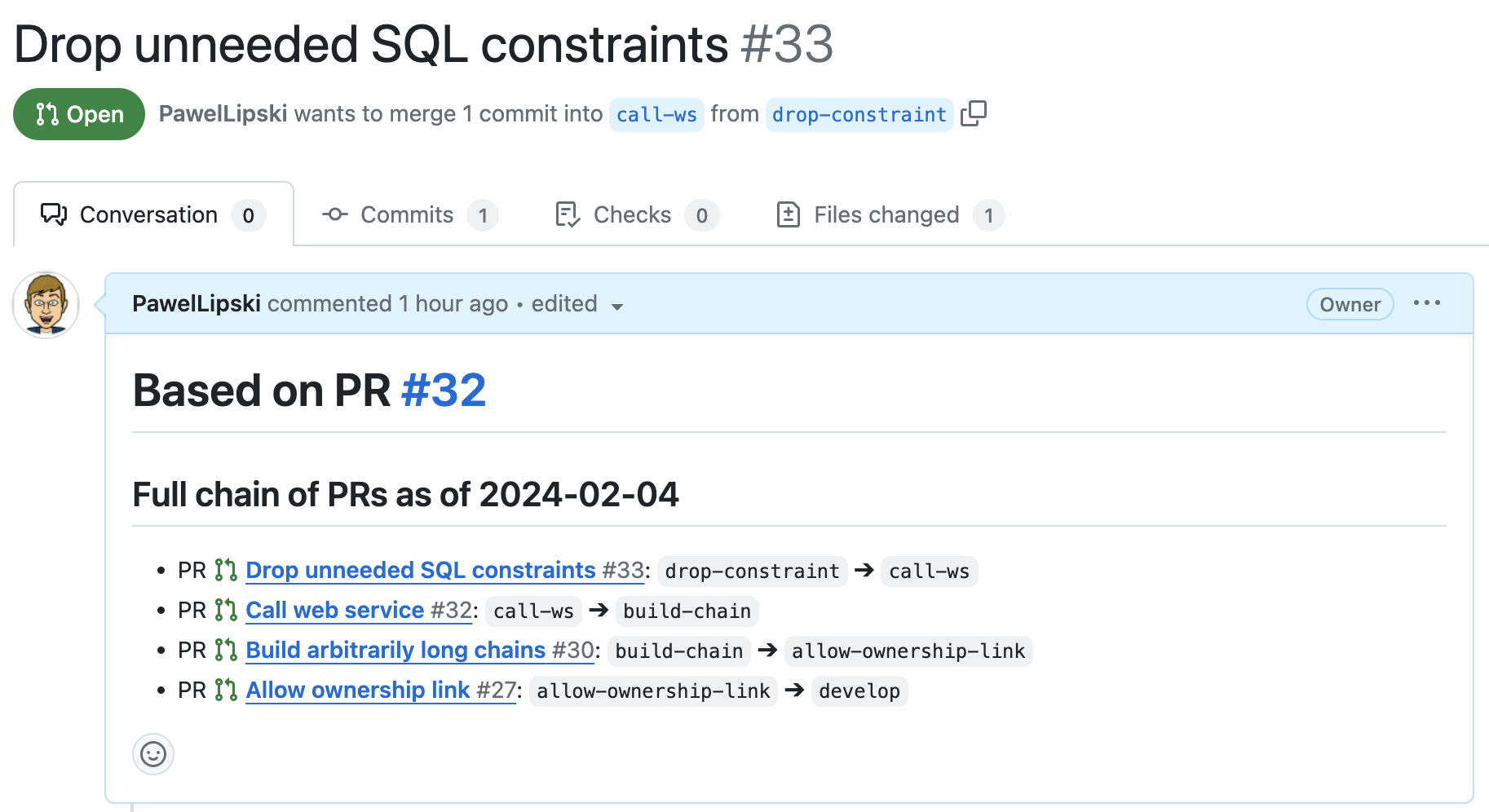Switch to the Commits tab
This screenshot has height=812, width=1489.
[x=409, y=215]
